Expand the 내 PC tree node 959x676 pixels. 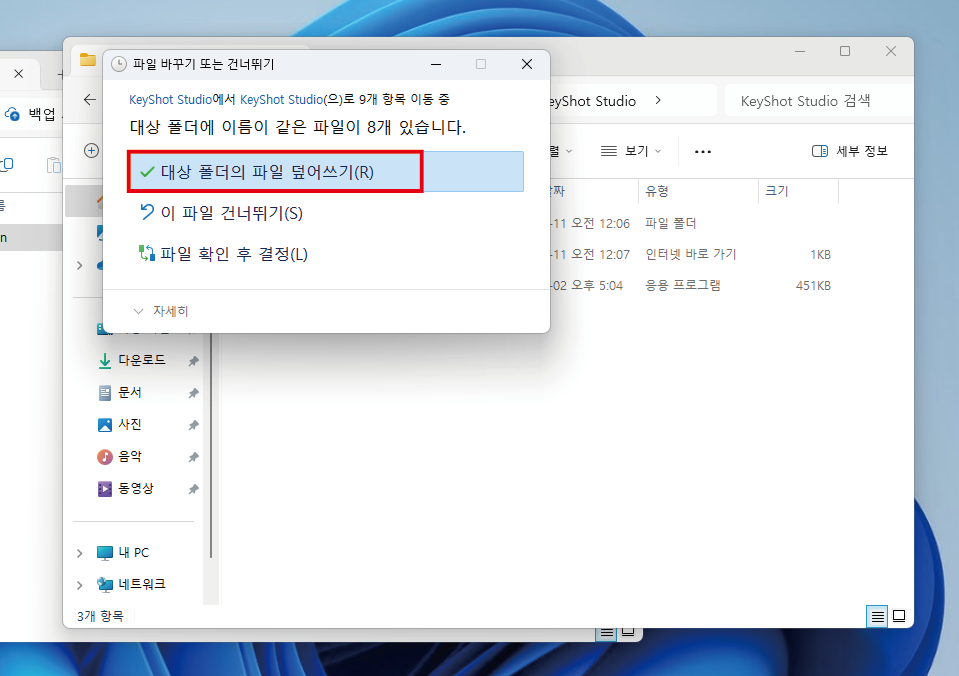(x=80, y=553)
